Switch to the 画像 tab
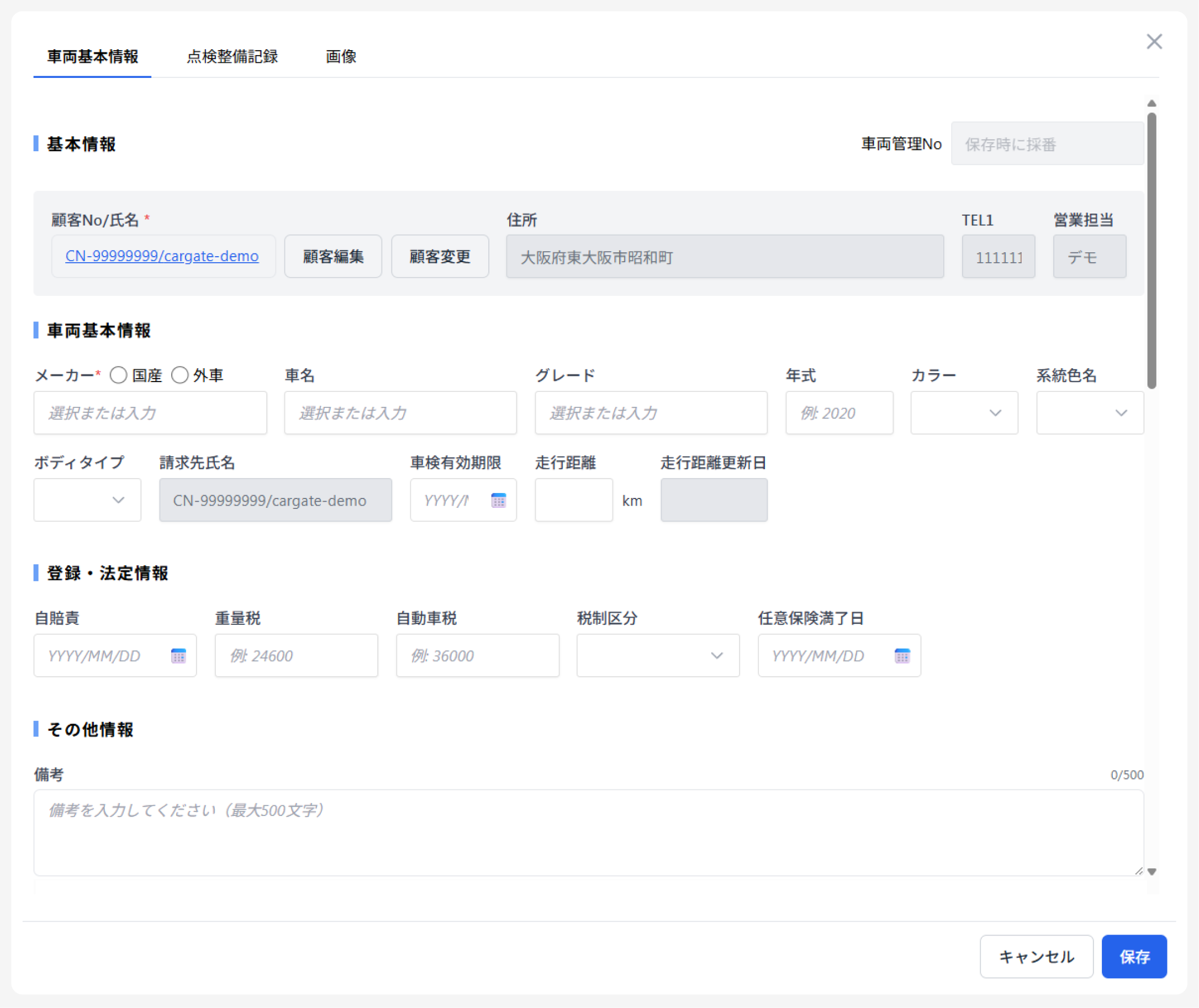 pos(341,56)
